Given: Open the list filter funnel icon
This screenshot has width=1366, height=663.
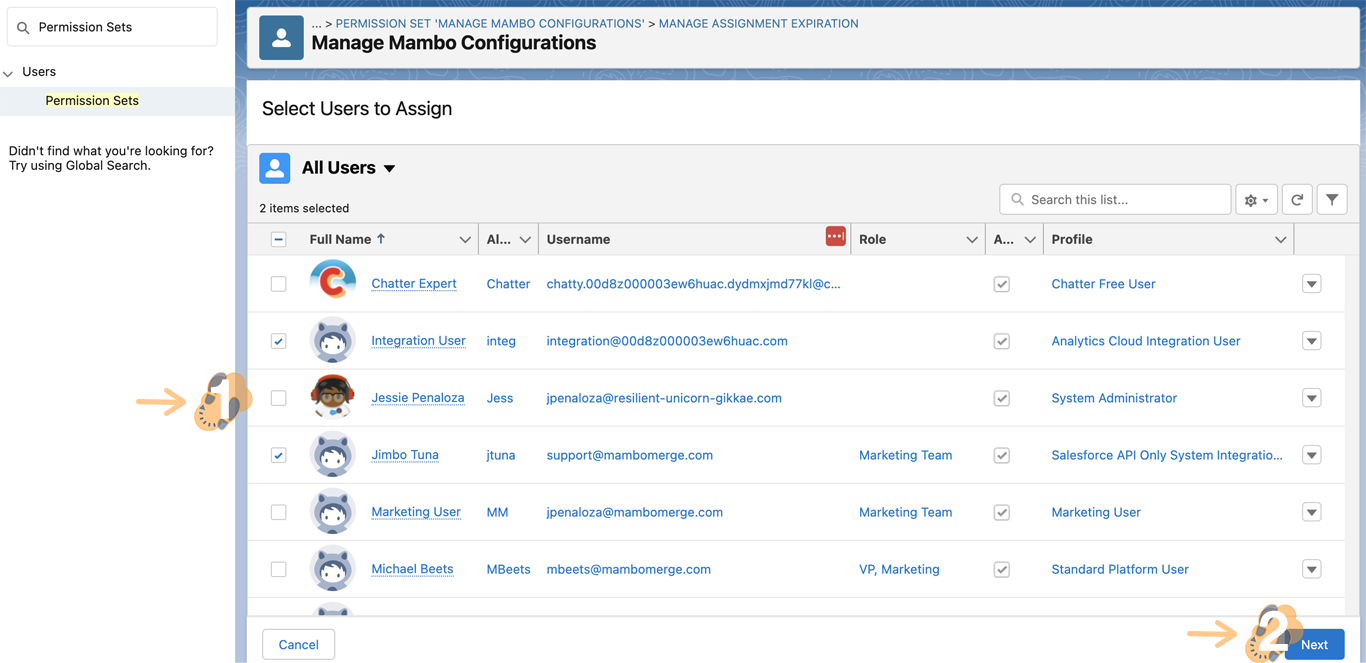Looking at the screenshot, I should [1332, 200].
